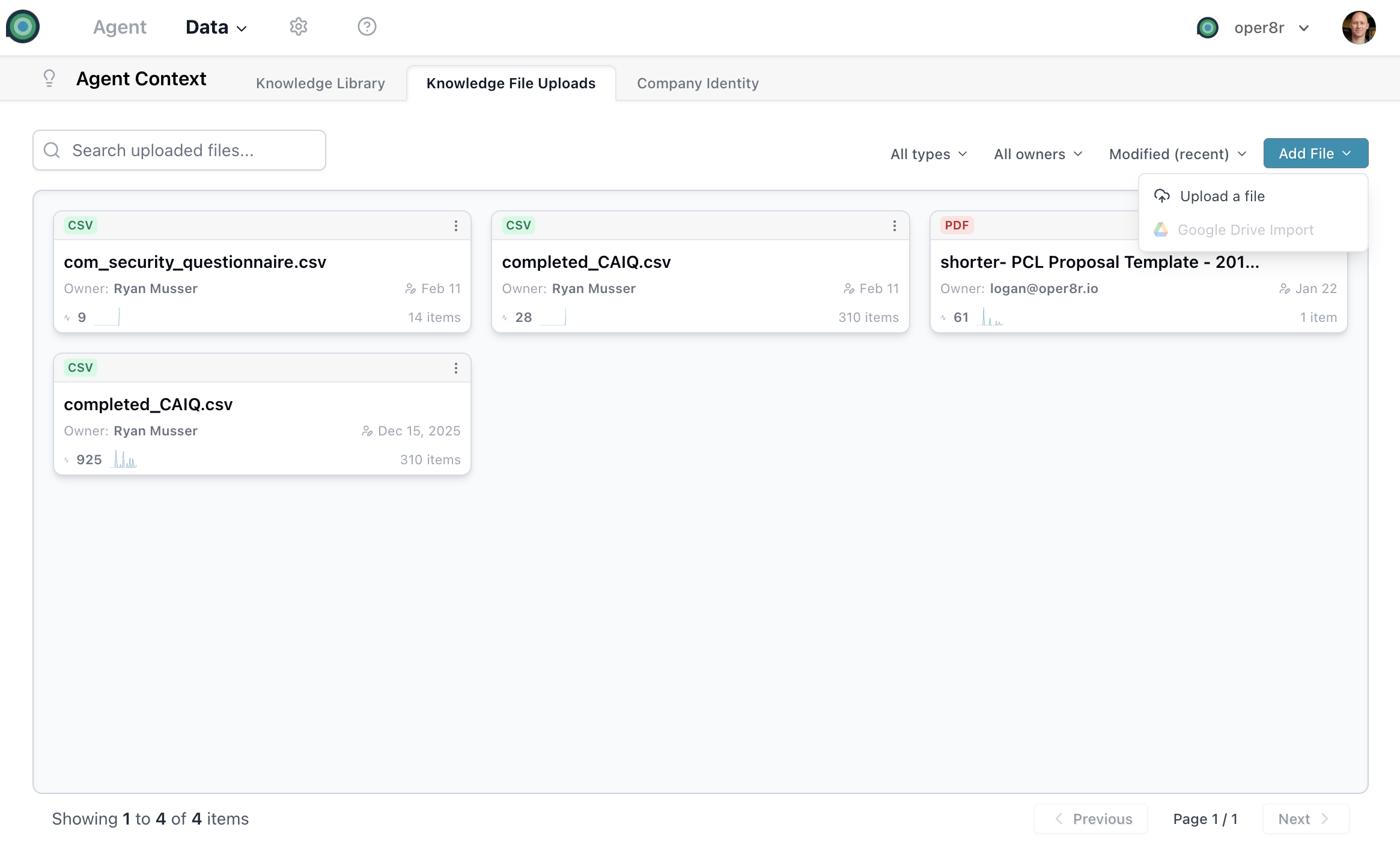Viewport: 1400px width, 848px height.
Task: Click the Google Drive Import icon
Action: [1162, 229]
